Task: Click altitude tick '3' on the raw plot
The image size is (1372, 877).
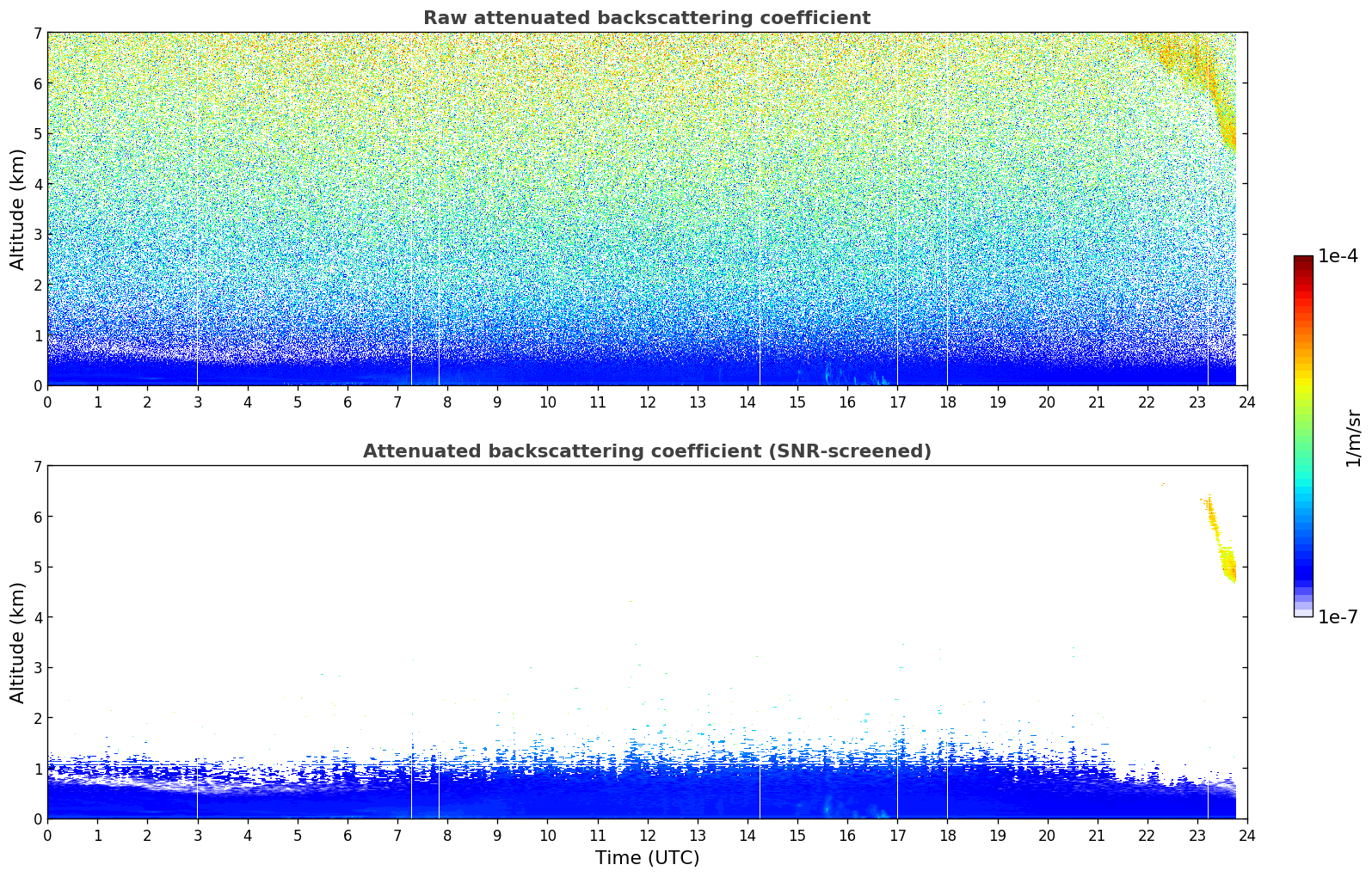Action: coord(37,234)
